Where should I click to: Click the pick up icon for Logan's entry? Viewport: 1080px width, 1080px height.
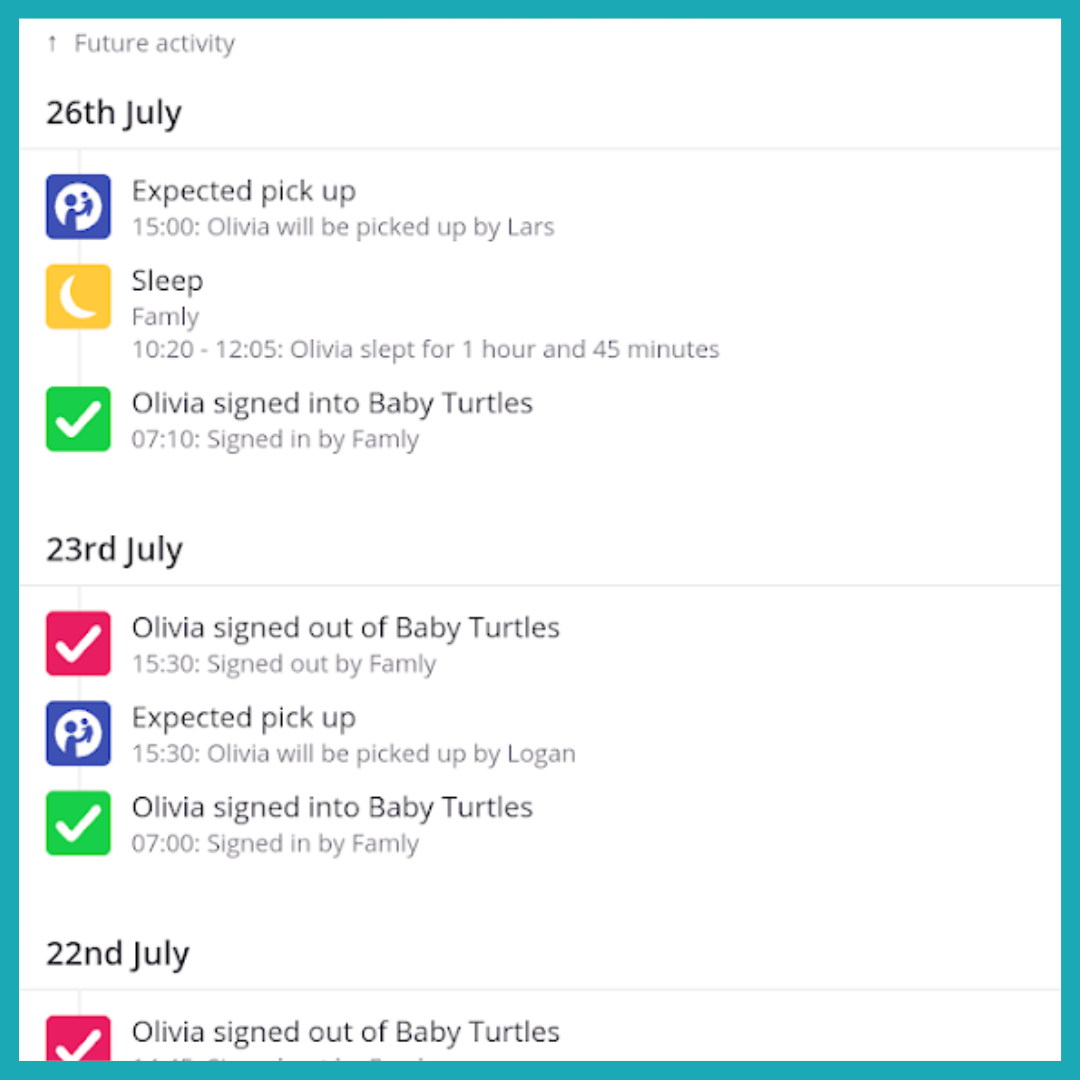tap(78, 733)
